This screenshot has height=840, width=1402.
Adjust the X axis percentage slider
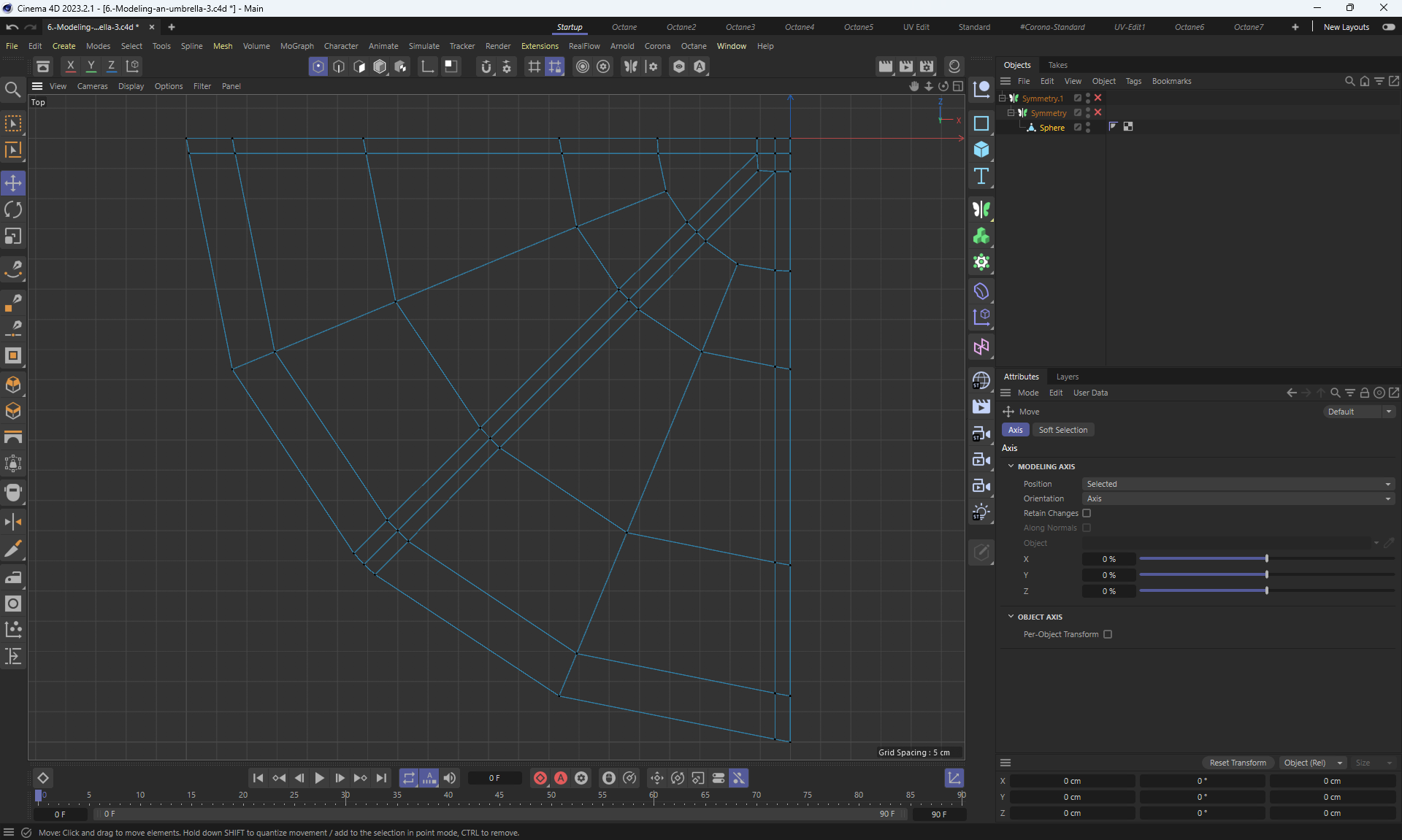tap(1266, 559)
